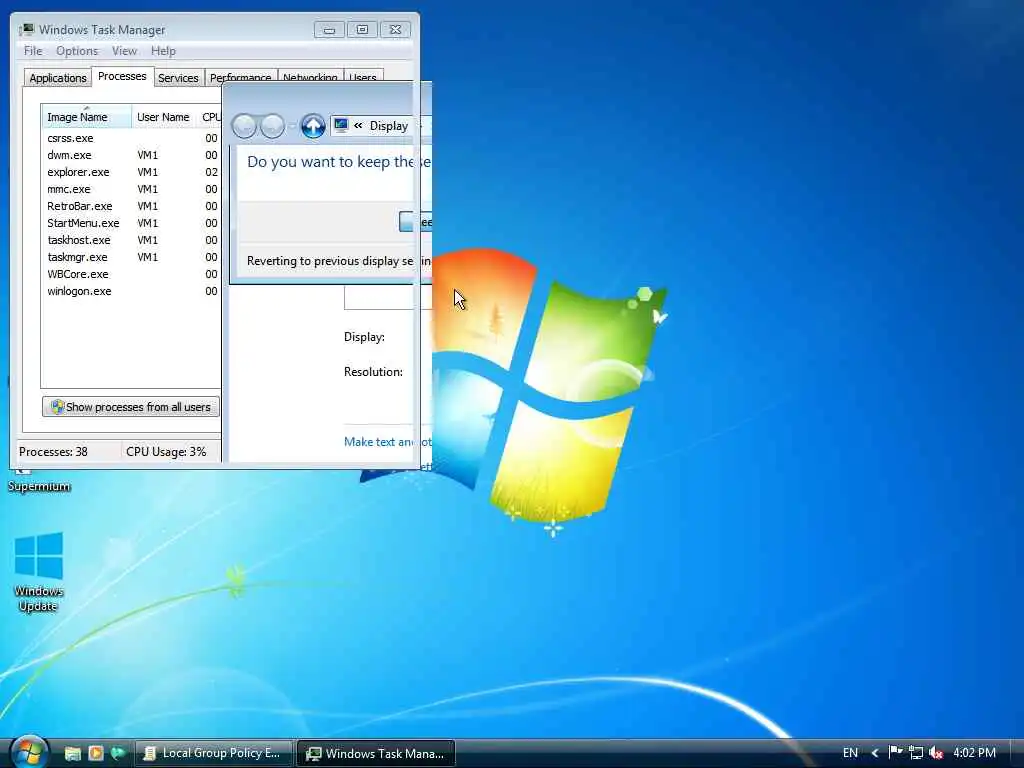
Task: Open the 4:02 PM clock
Action: coord(974,753)
